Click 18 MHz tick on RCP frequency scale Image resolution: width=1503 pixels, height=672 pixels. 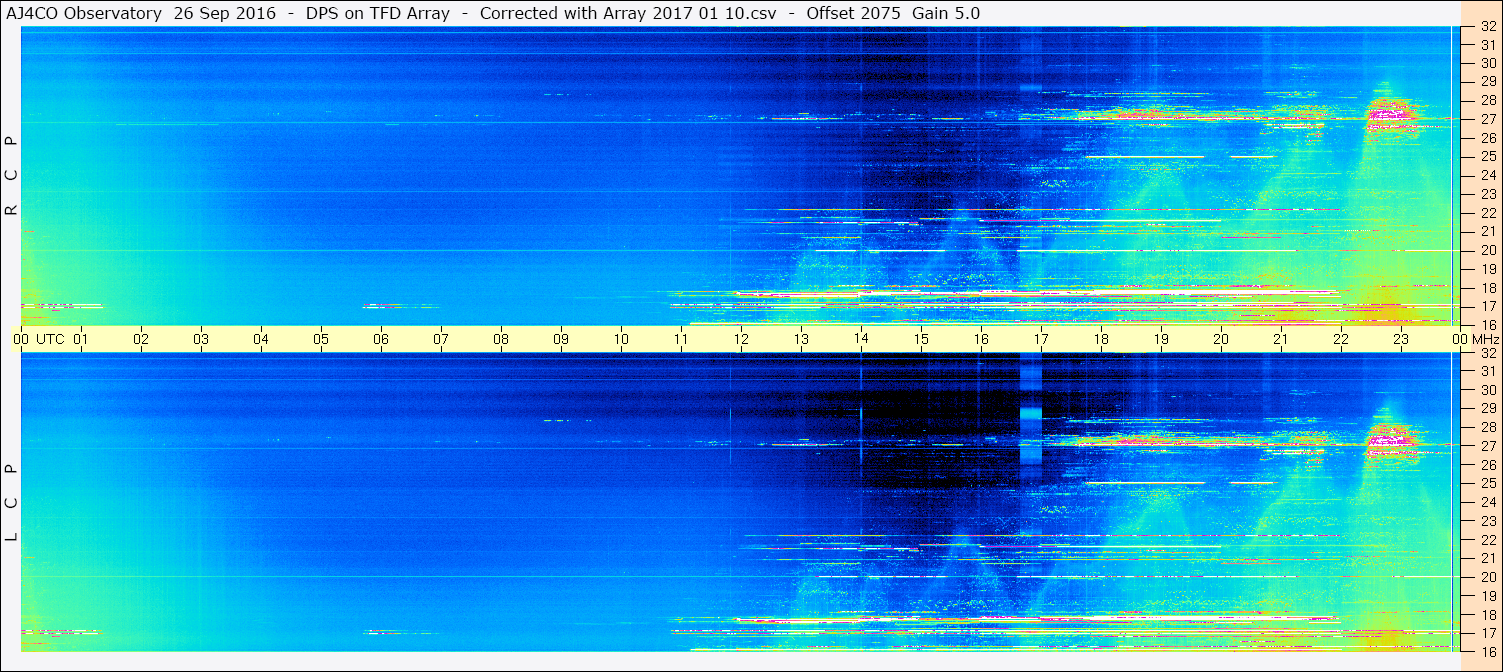pyautogui.click(x=1487, y=288)
